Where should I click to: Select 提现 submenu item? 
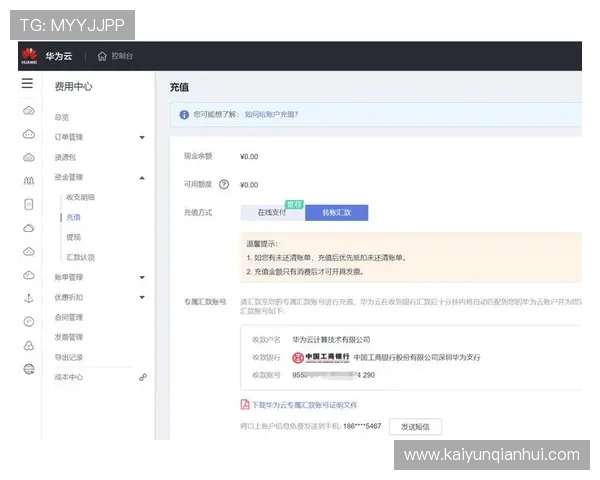(x=73, y=237)
